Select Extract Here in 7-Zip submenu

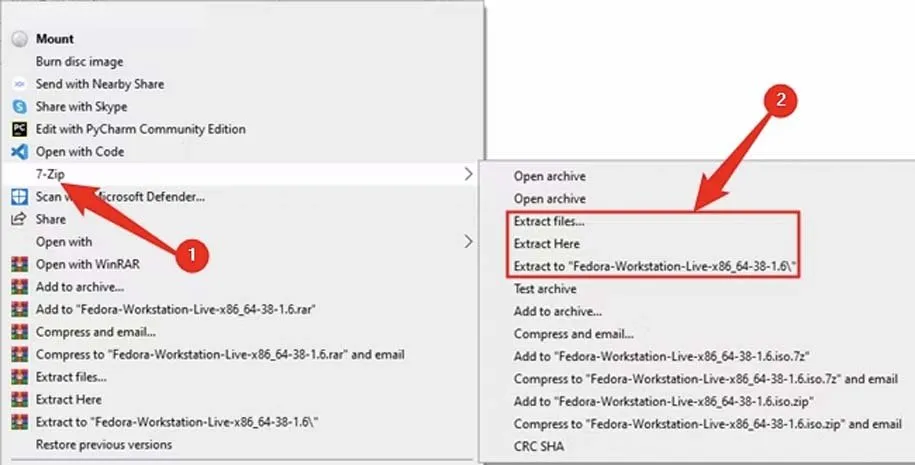point(546,244)
